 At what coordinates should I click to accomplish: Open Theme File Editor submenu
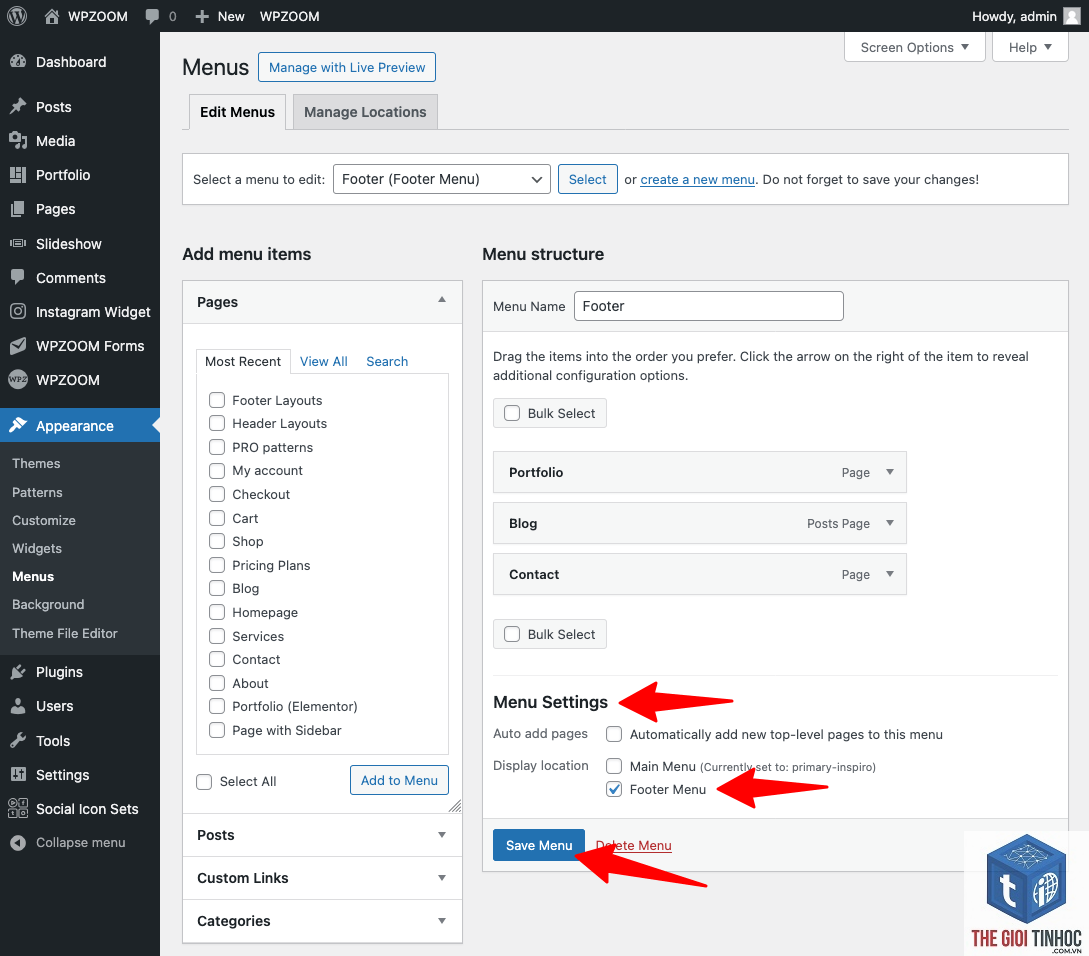click(65, 633)
